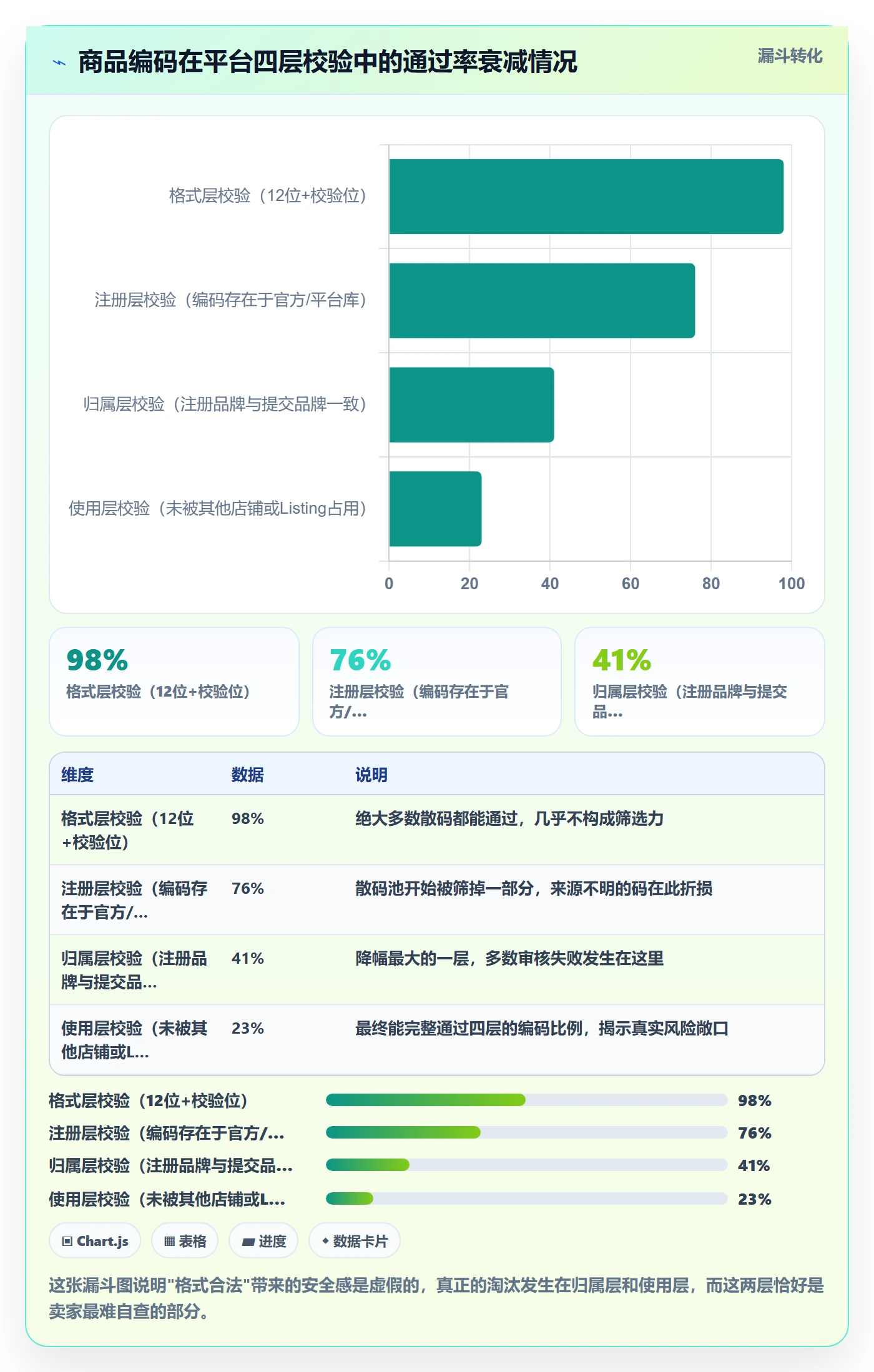The width and height of the screenshot is (874, 1372).
Task: Click the 98% progress bar for 格式层校验
Action: pos(527,1100)
